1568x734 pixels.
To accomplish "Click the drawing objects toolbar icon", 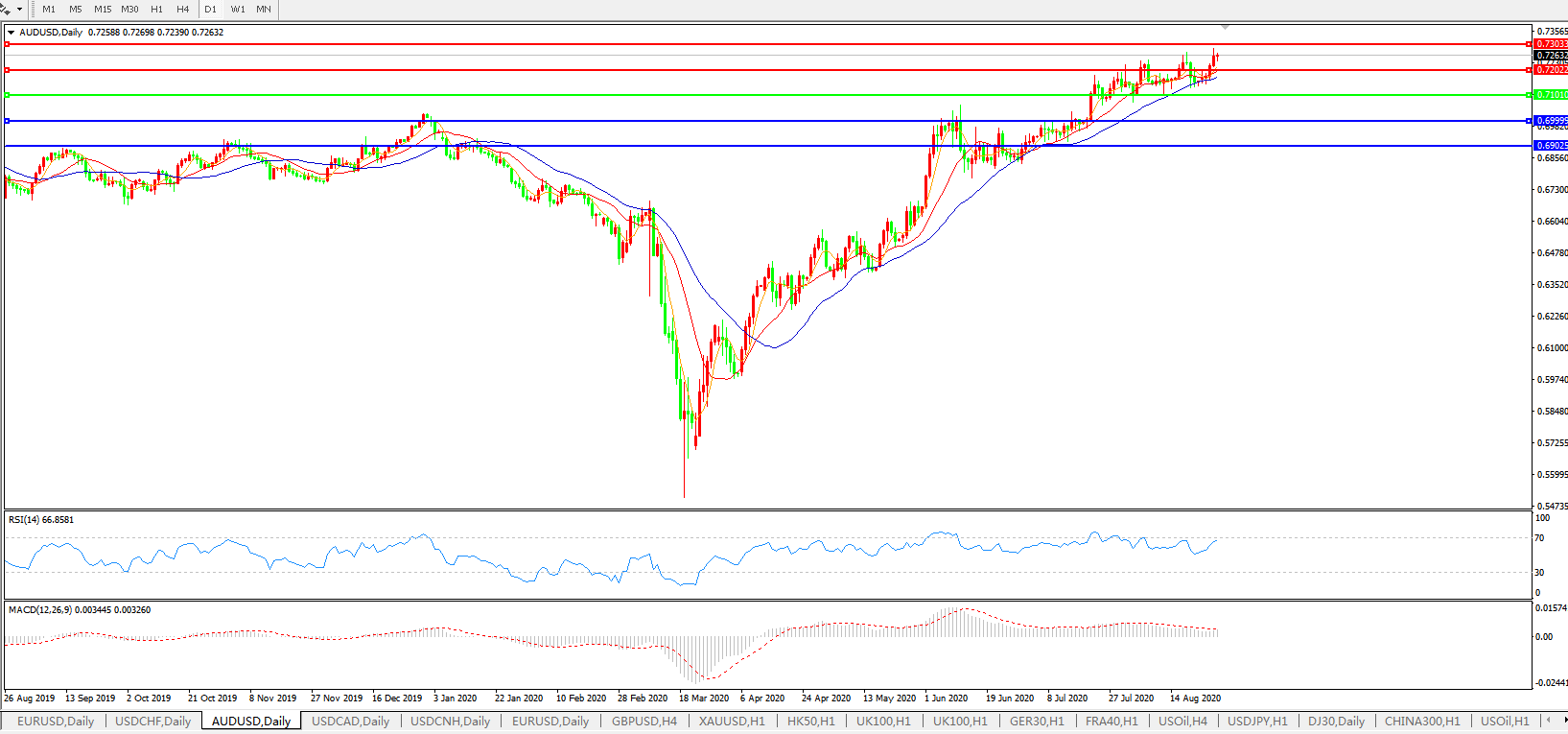I will tap(6, 9).
